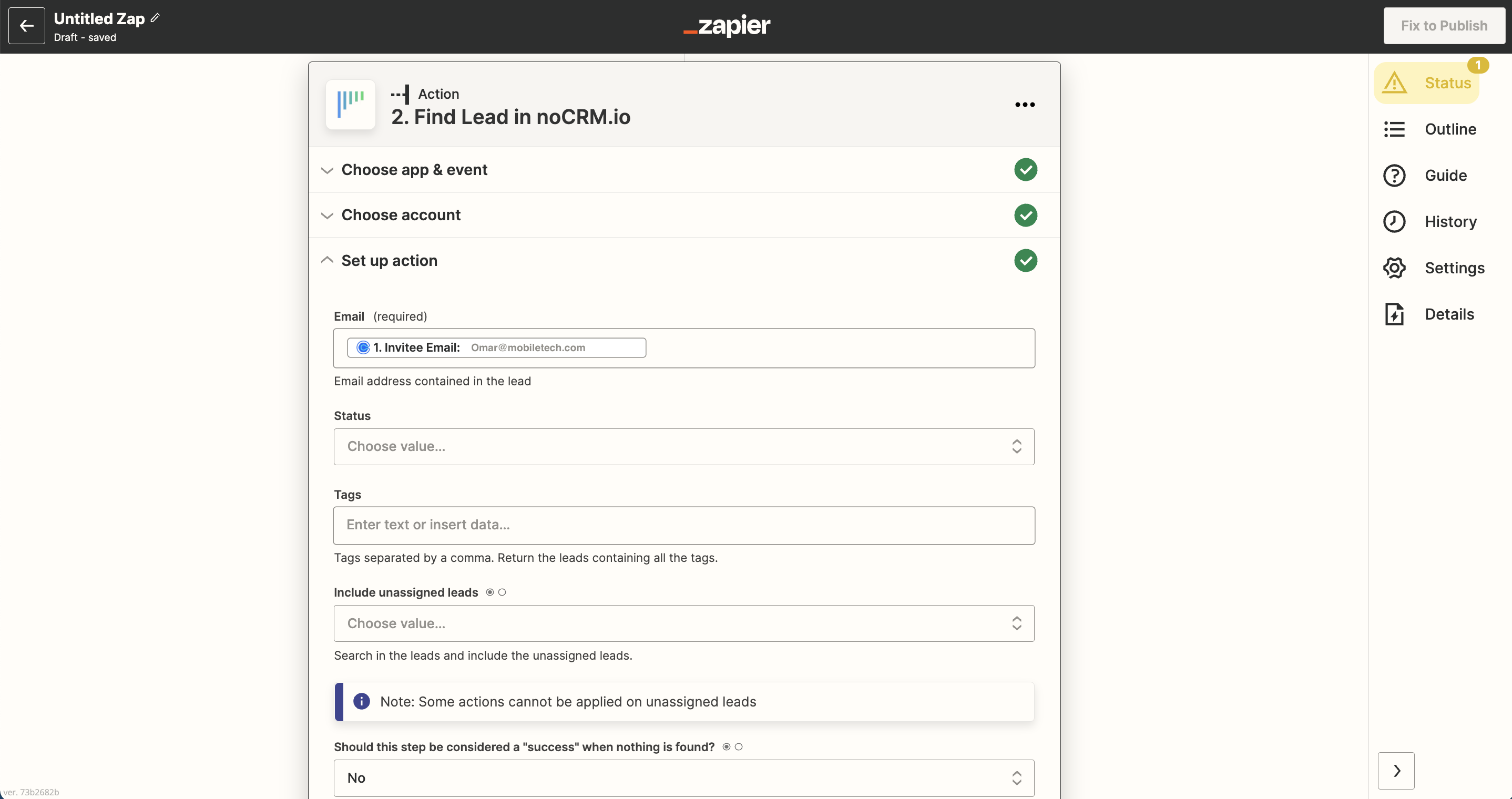Open the Details tab in sidebar
The width and height of the screenshot is (1512, 799).
coord(1428,314)
